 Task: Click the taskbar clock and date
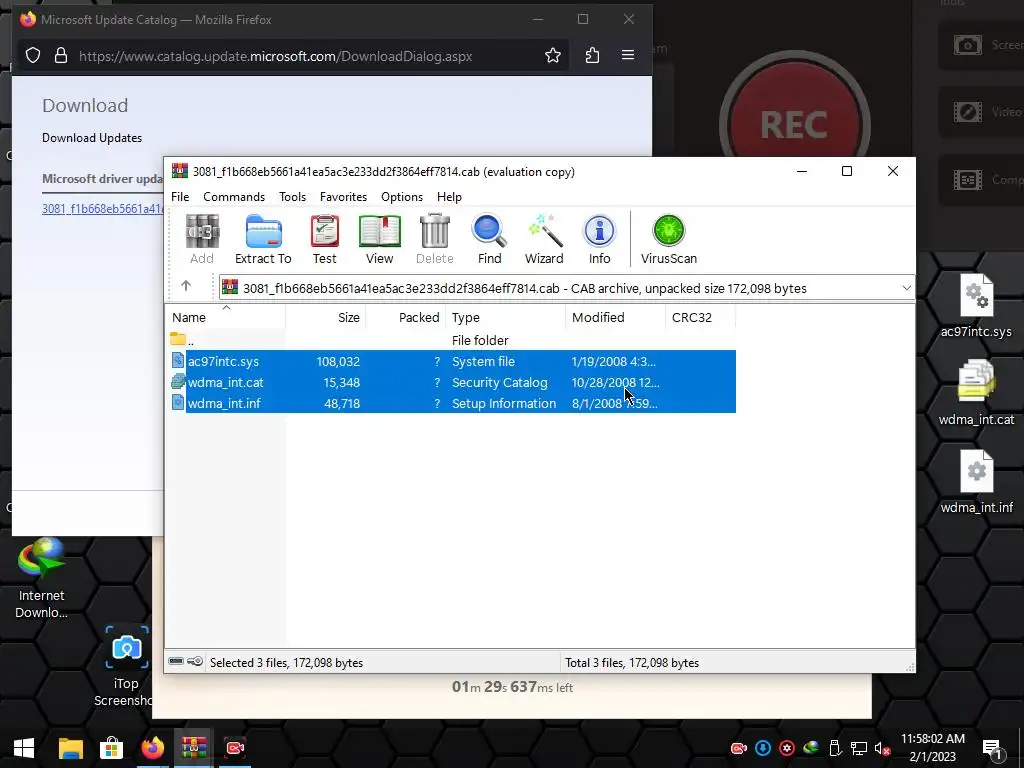(x=933, y=748)
